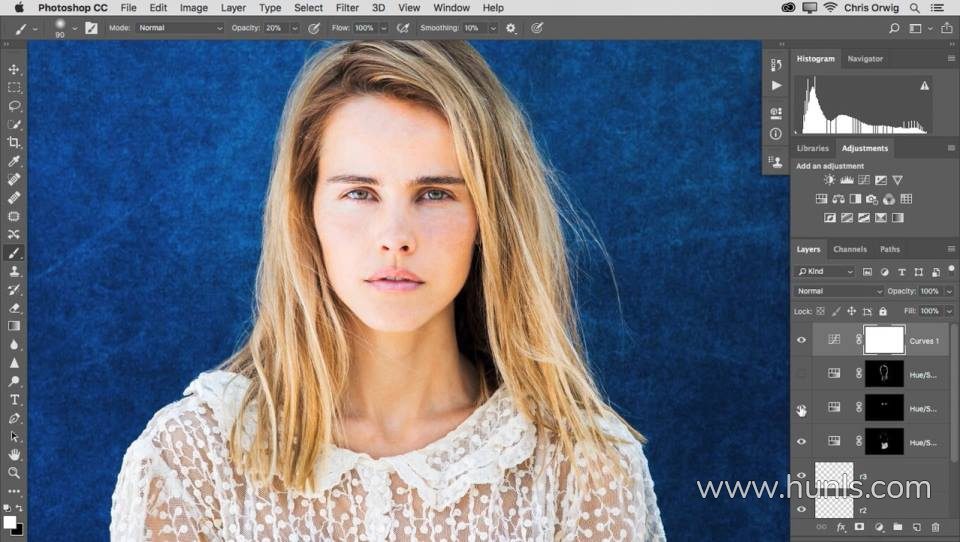Select the Hand tool
Image resolution: width=960 pixels, height=542 pixels.
click(13, 454)
